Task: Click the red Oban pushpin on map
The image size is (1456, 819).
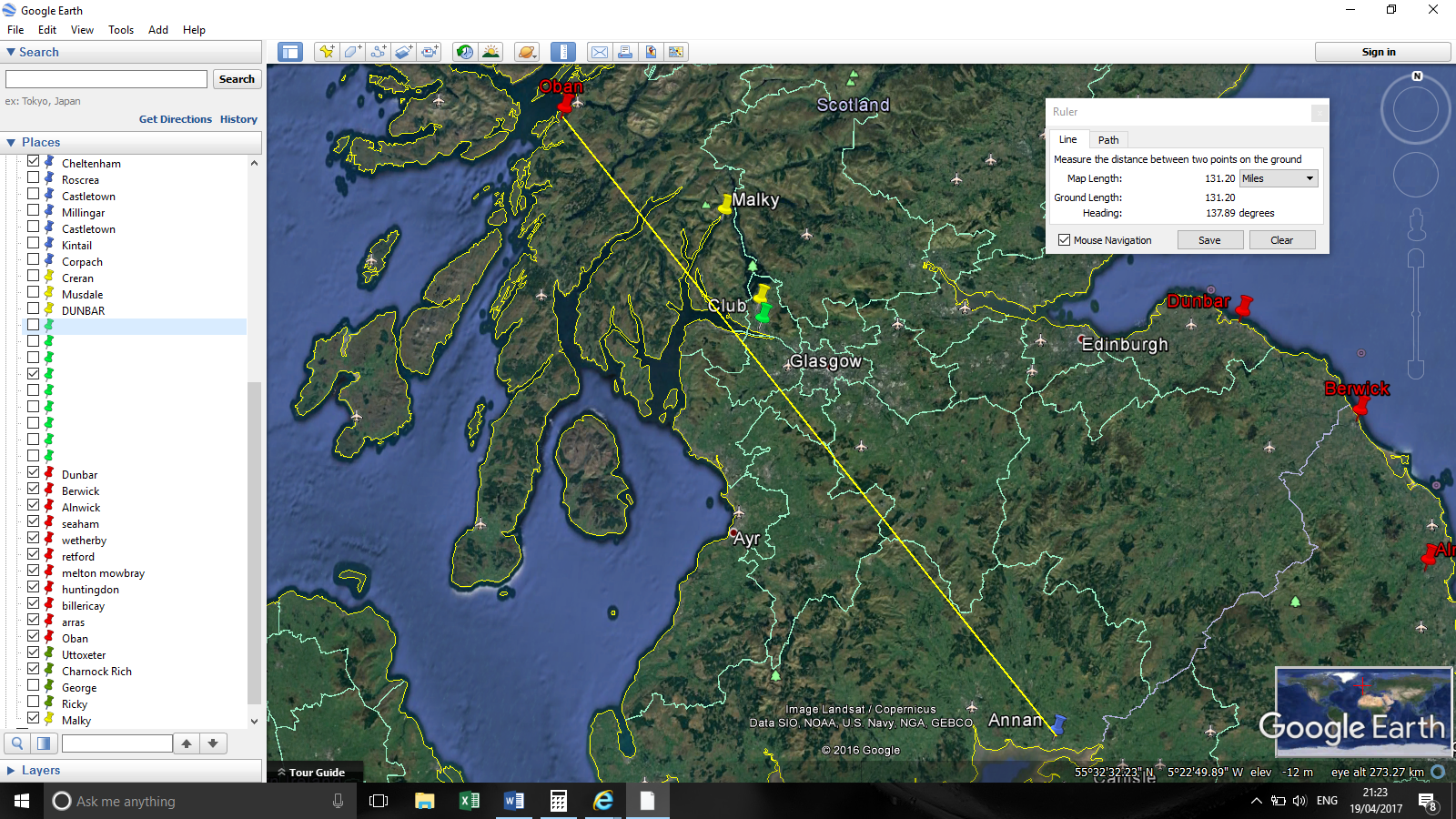Action: point(565,105)
